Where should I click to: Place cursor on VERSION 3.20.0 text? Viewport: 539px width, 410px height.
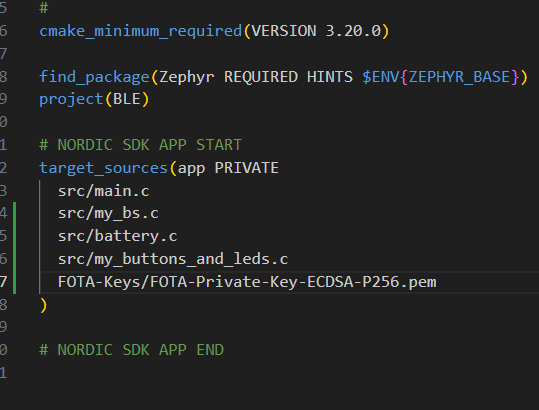coord(316,31)
